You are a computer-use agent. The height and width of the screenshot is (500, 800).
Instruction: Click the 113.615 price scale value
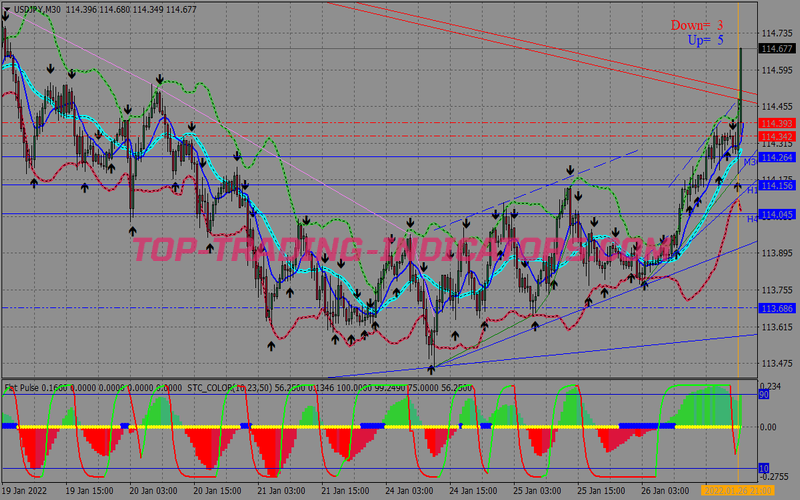coord(777,327)
